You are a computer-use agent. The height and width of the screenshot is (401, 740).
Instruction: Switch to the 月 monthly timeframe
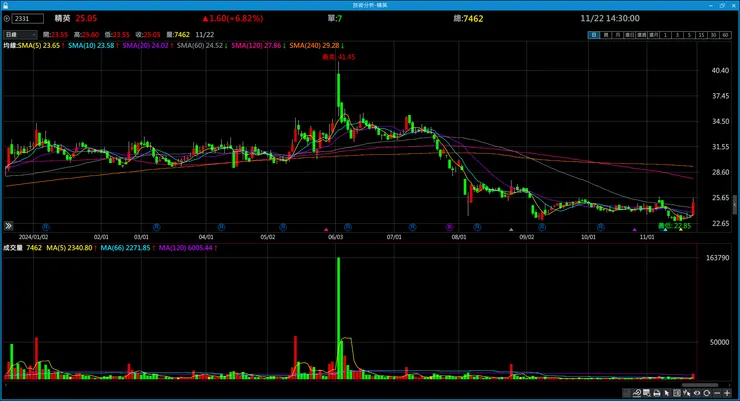[x=618, y=35]
